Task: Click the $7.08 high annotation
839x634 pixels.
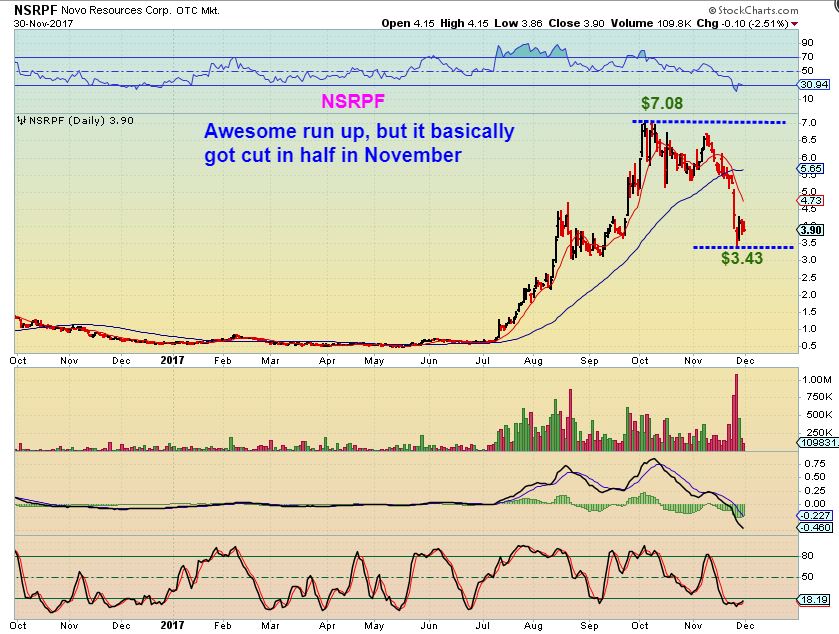Action: 662,103
